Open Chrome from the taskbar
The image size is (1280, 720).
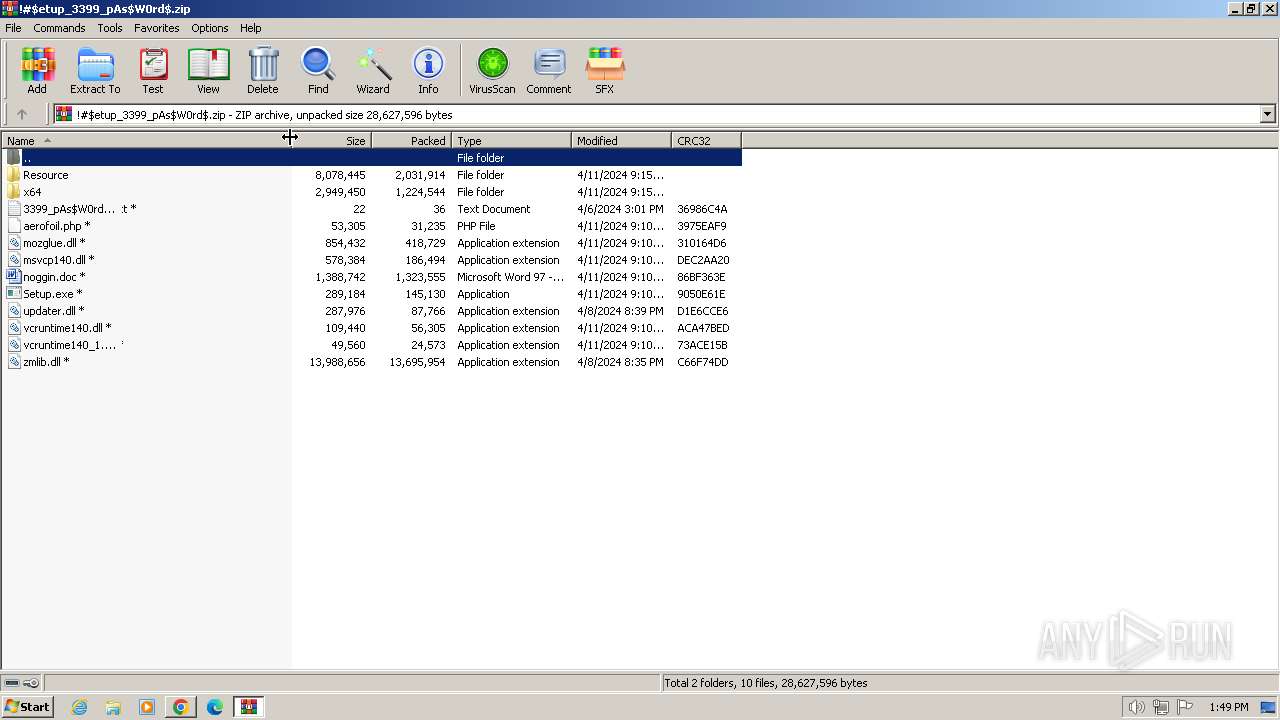click(x=181, y=707)
